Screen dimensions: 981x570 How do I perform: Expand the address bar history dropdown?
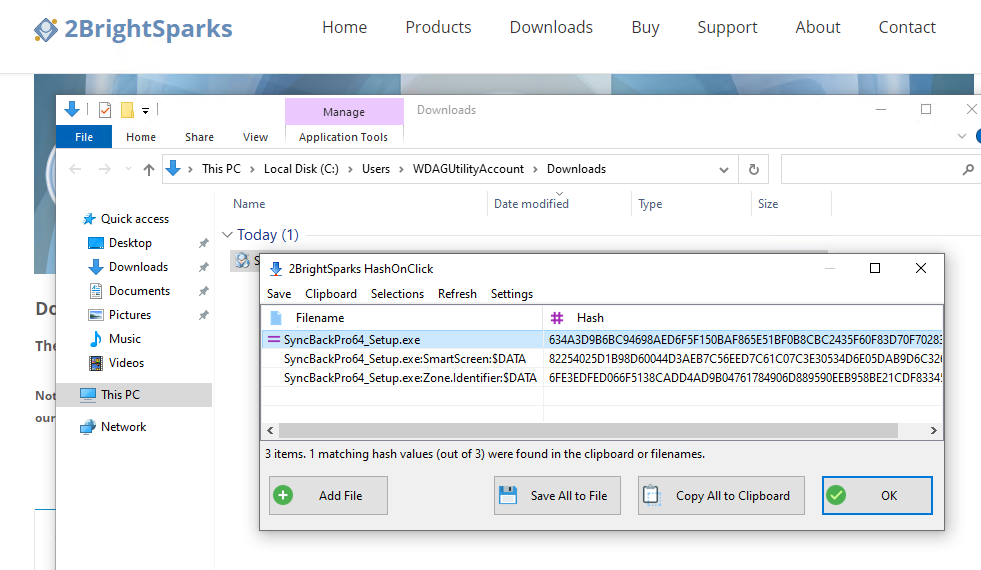(724, 170)
